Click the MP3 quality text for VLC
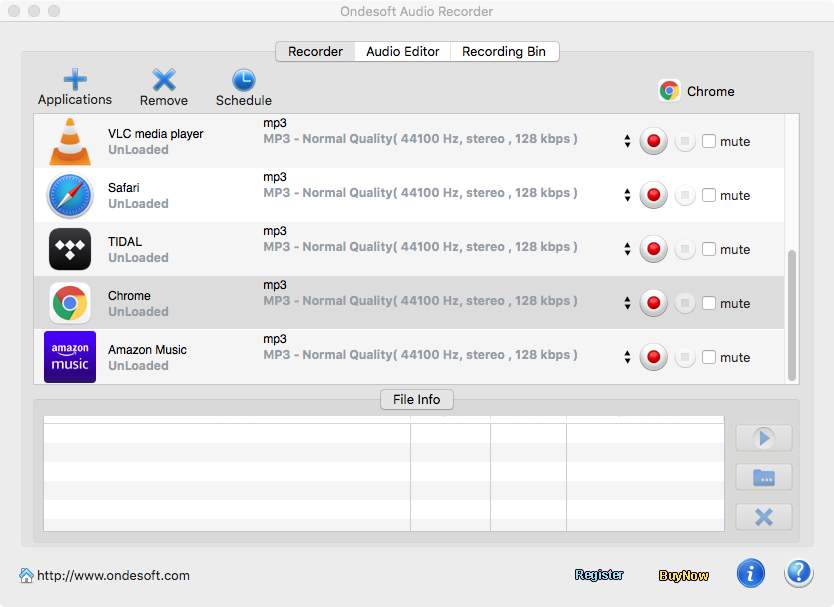The width and height of the screenshot is (834, 607). click(x=420, y=139)
